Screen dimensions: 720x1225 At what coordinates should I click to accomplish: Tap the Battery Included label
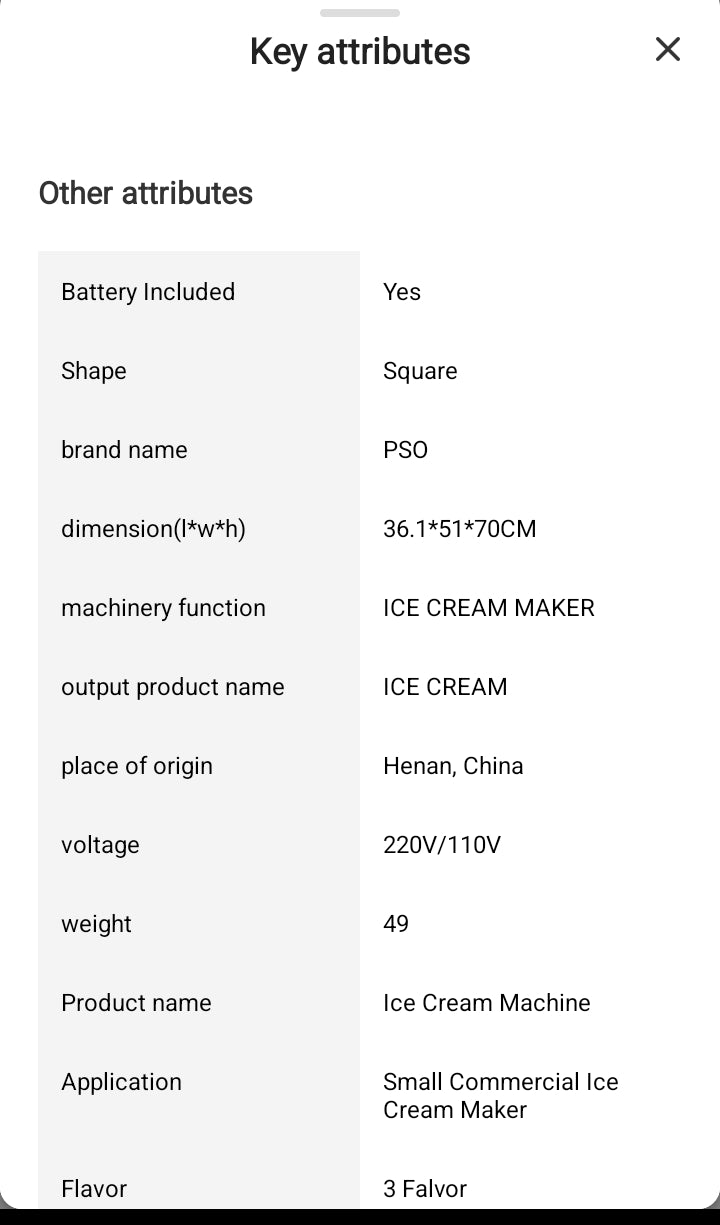tap(148, 292)
